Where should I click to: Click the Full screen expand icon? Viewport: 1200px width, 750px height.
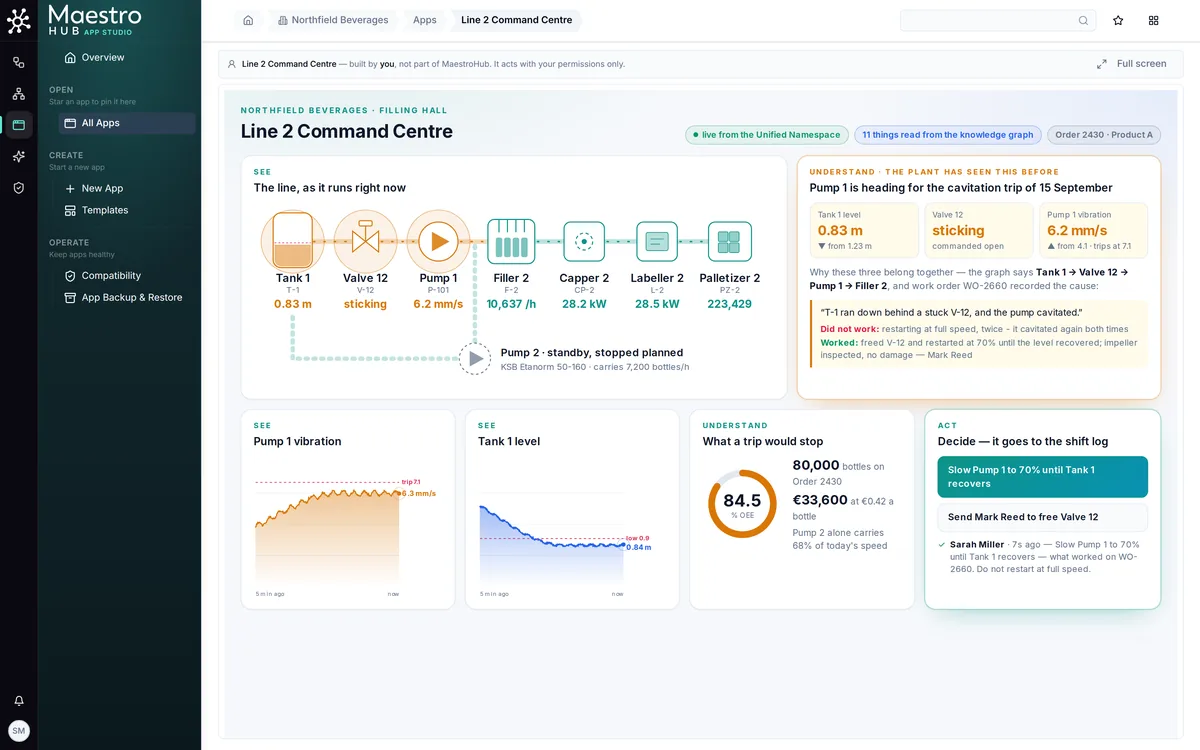pyautogui.click(x=1101, y=64)
